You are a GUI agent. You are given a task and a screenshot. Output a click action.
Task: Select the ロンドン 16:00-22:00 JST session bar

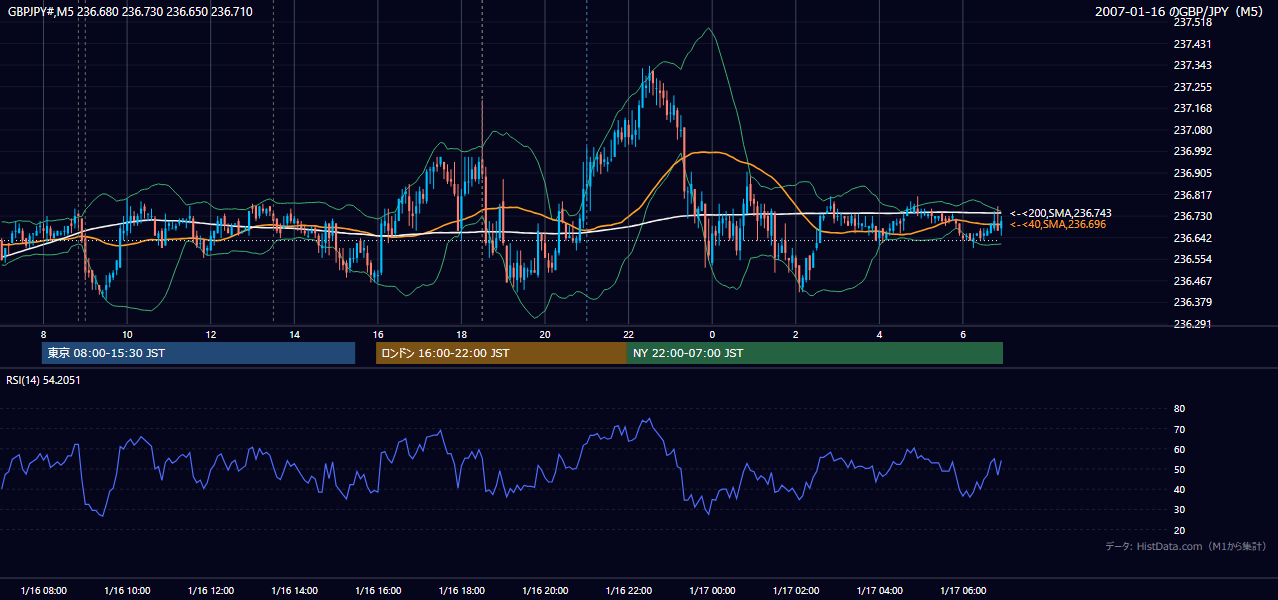tap(501, 353)
